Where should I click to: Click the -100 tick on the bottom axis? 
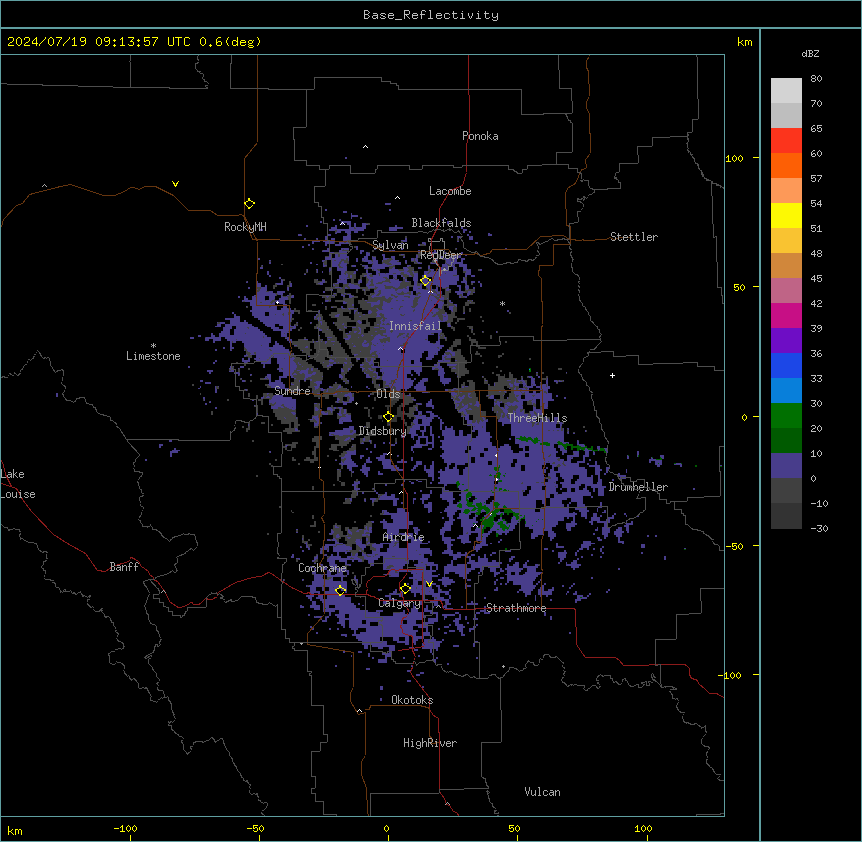pyautogui.click(x=125, y=828)
